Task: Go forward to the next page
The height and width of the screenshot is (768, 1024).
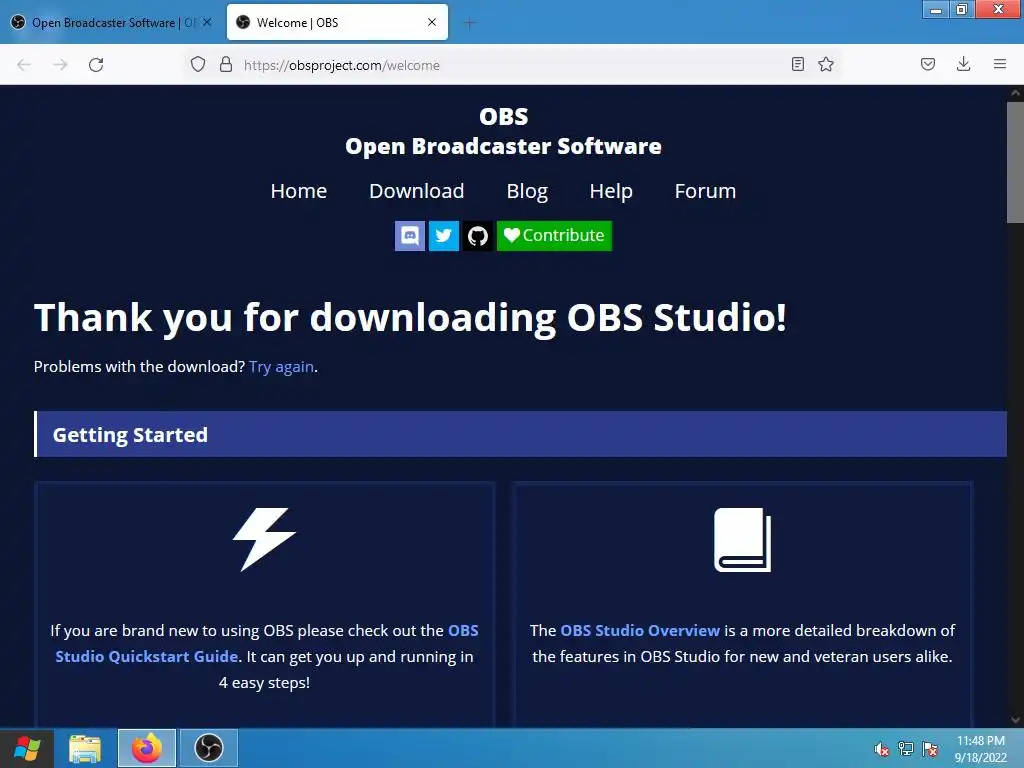Action: pyautogui.click(x=60, y=65)
